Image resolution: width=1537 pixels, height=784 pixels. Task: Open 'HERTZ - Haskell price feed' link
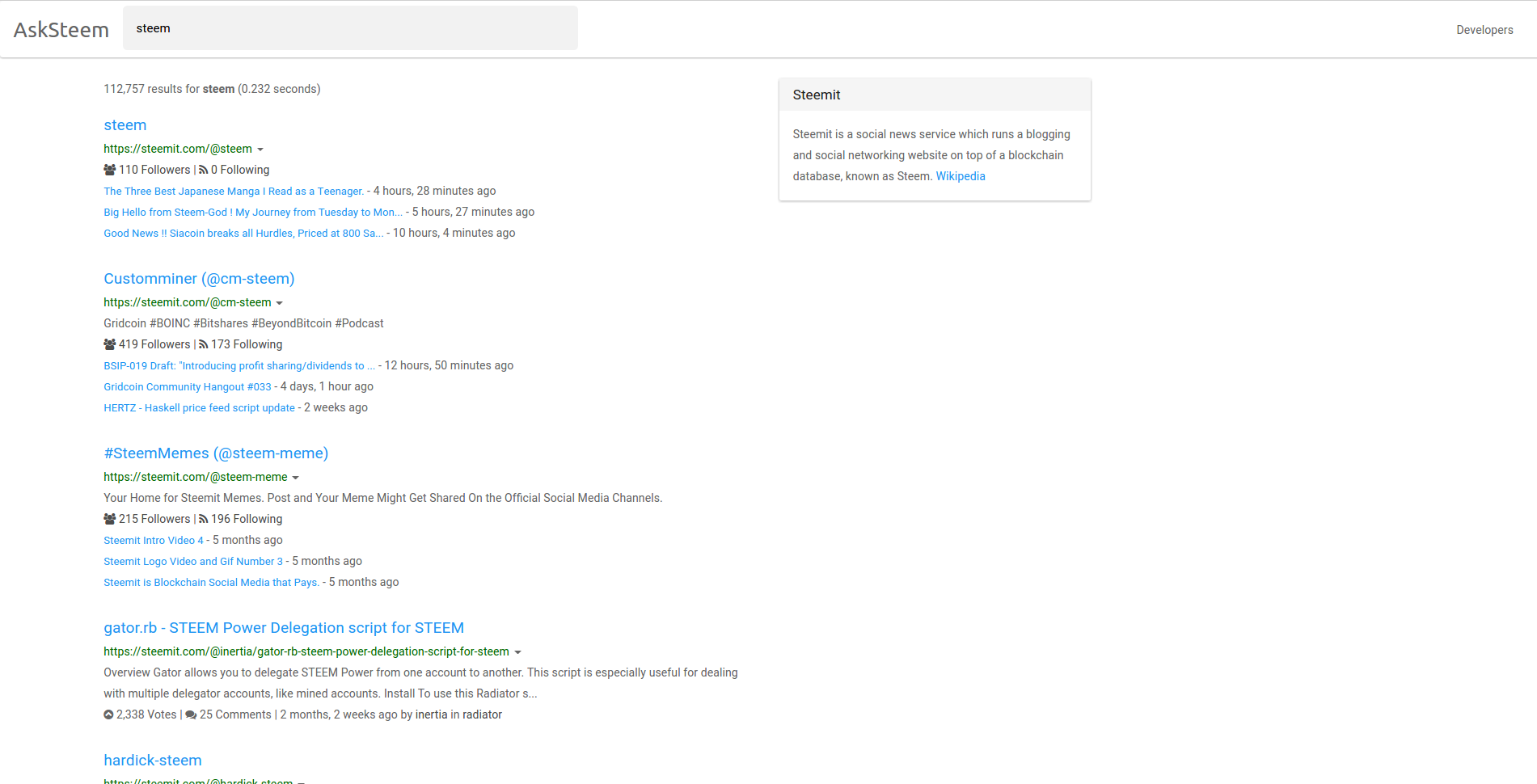point(199,408)
